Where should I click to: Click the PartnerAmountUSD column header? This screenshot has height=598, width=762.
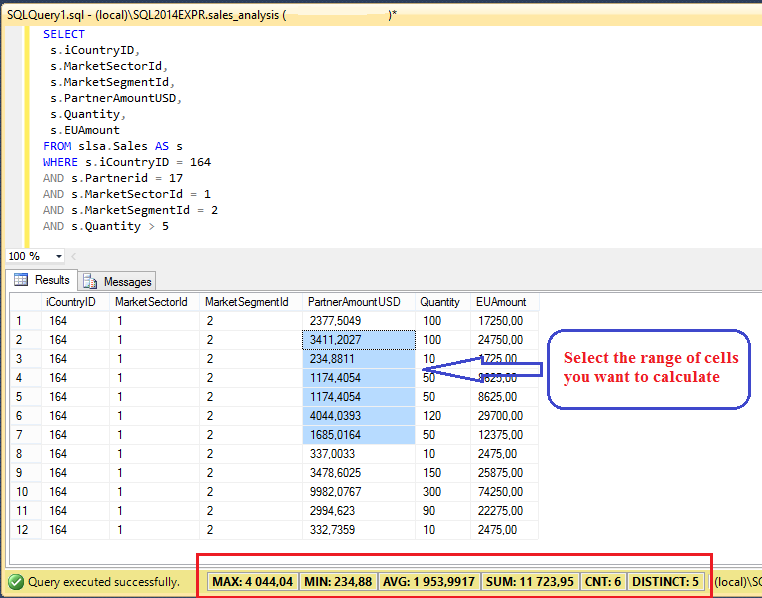(x=359, y=302)
